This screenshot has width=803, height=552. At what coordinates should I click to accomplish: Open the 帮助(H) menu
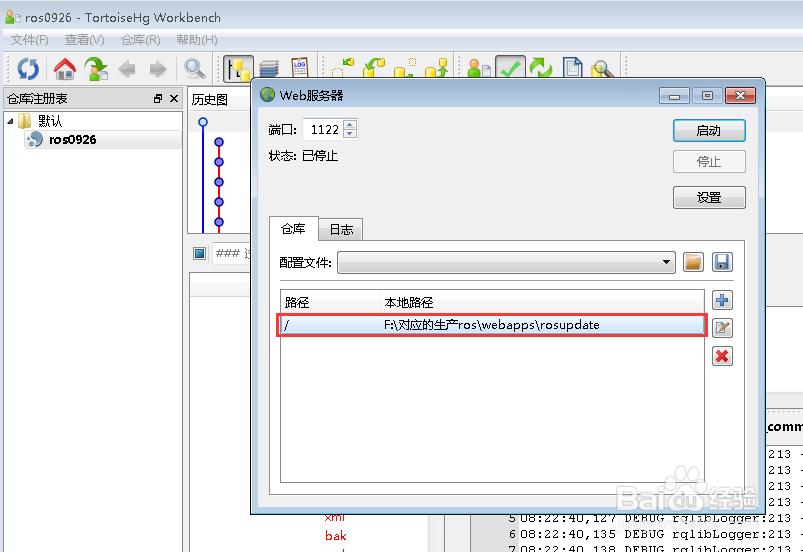(197, 40)
